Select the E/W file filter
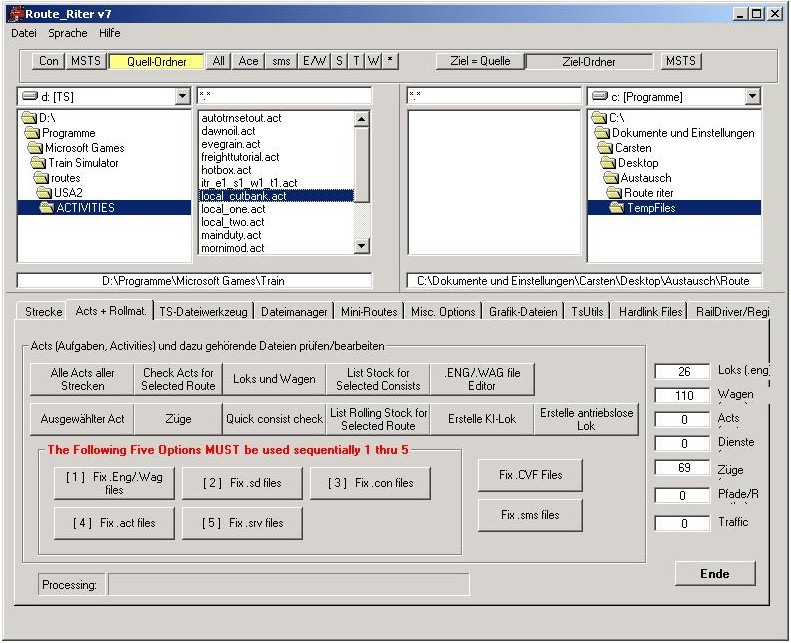Viewport: 791px width, 643px height. point(314,61)
